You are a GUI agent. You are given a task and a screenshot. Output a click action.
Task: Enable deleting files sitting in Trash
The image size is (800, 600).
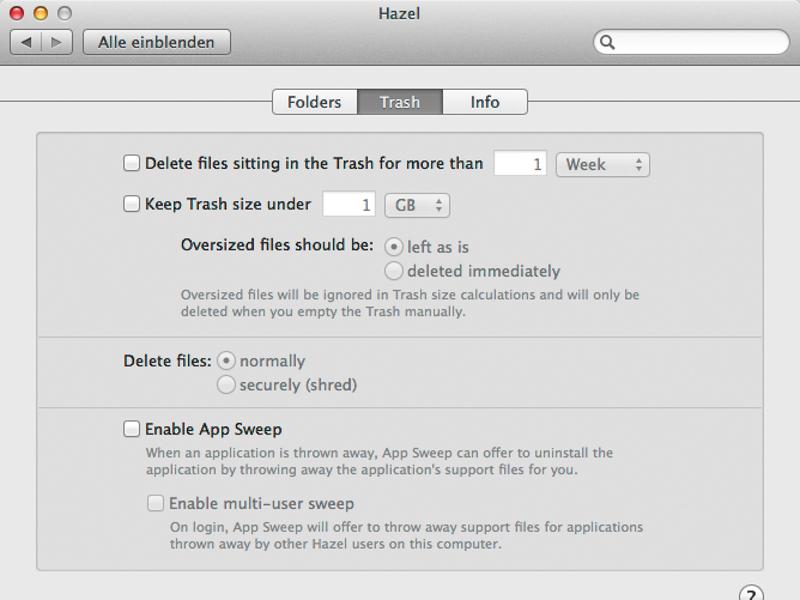tap(132, 163)
